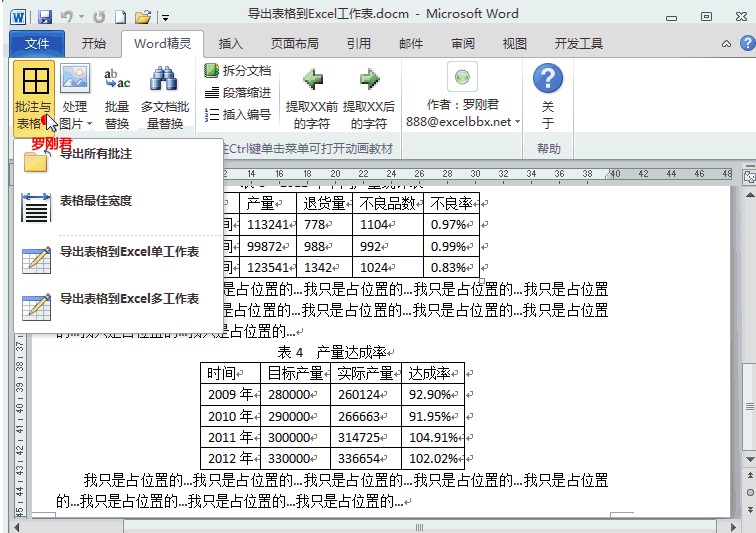This screenshot has height=533, width=756.
Task: Click the author green circle icon
Action: 462,77
